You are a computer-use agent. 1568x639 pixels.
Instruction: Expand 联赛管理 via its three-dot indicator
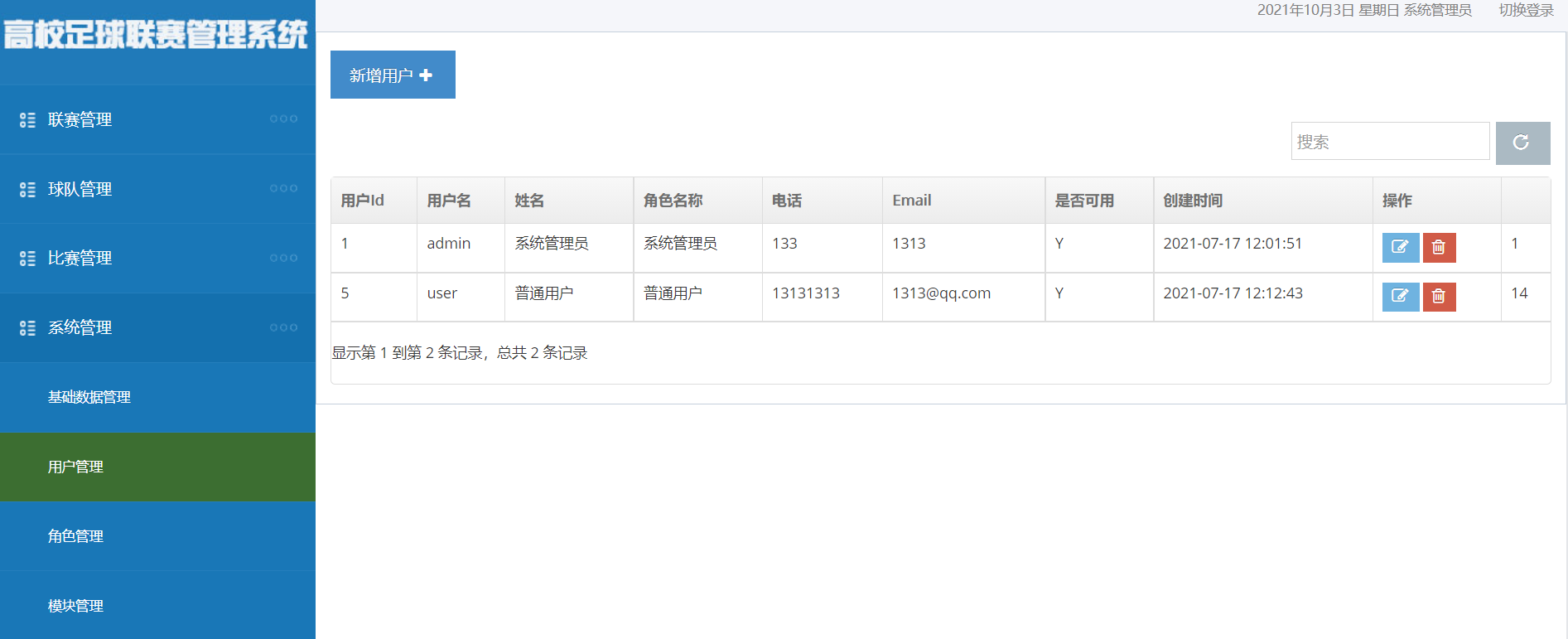283,119
